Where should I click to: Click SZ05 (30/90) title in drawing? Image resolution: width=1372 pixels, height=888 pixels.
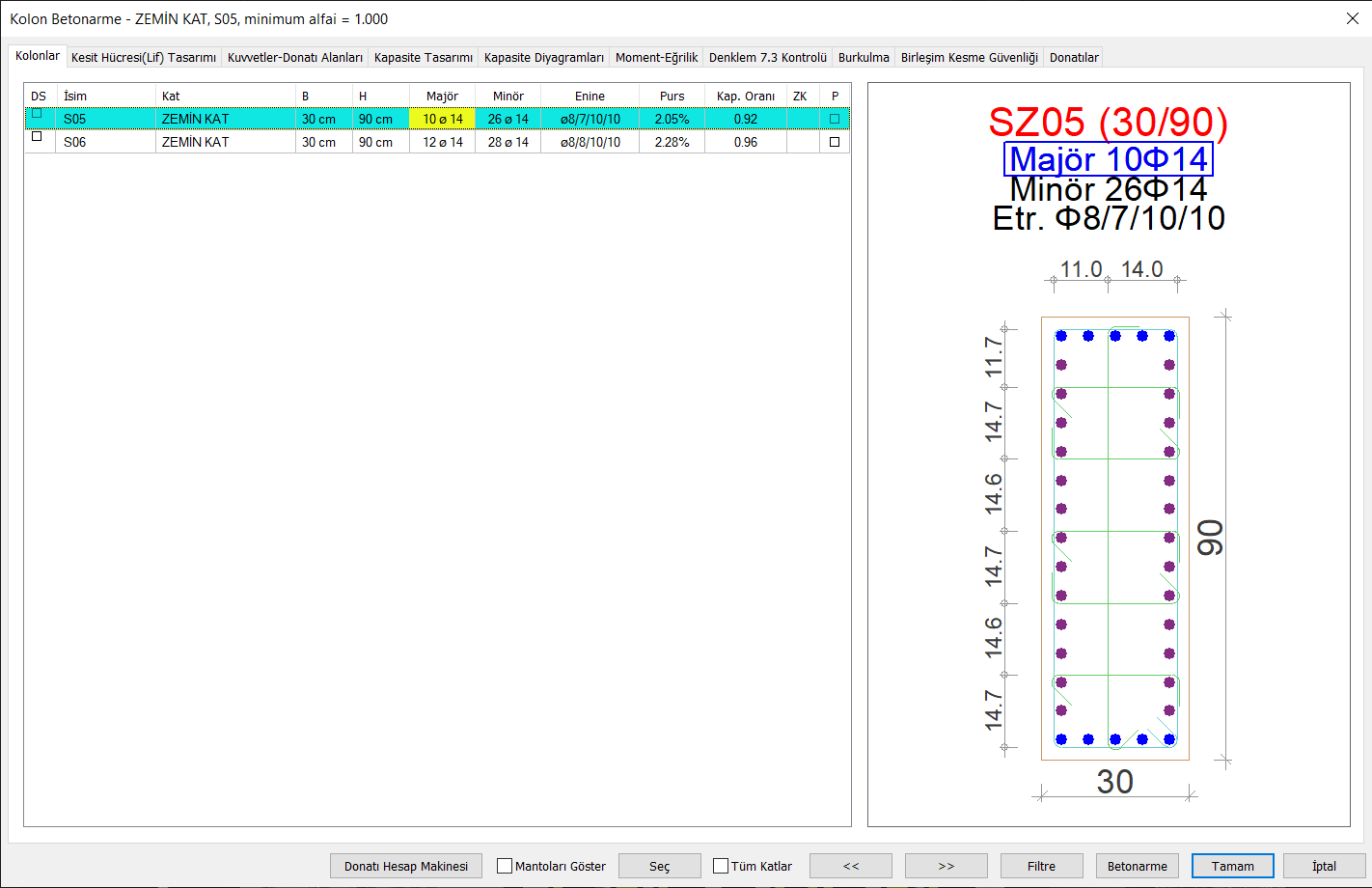pos(1109,122)
